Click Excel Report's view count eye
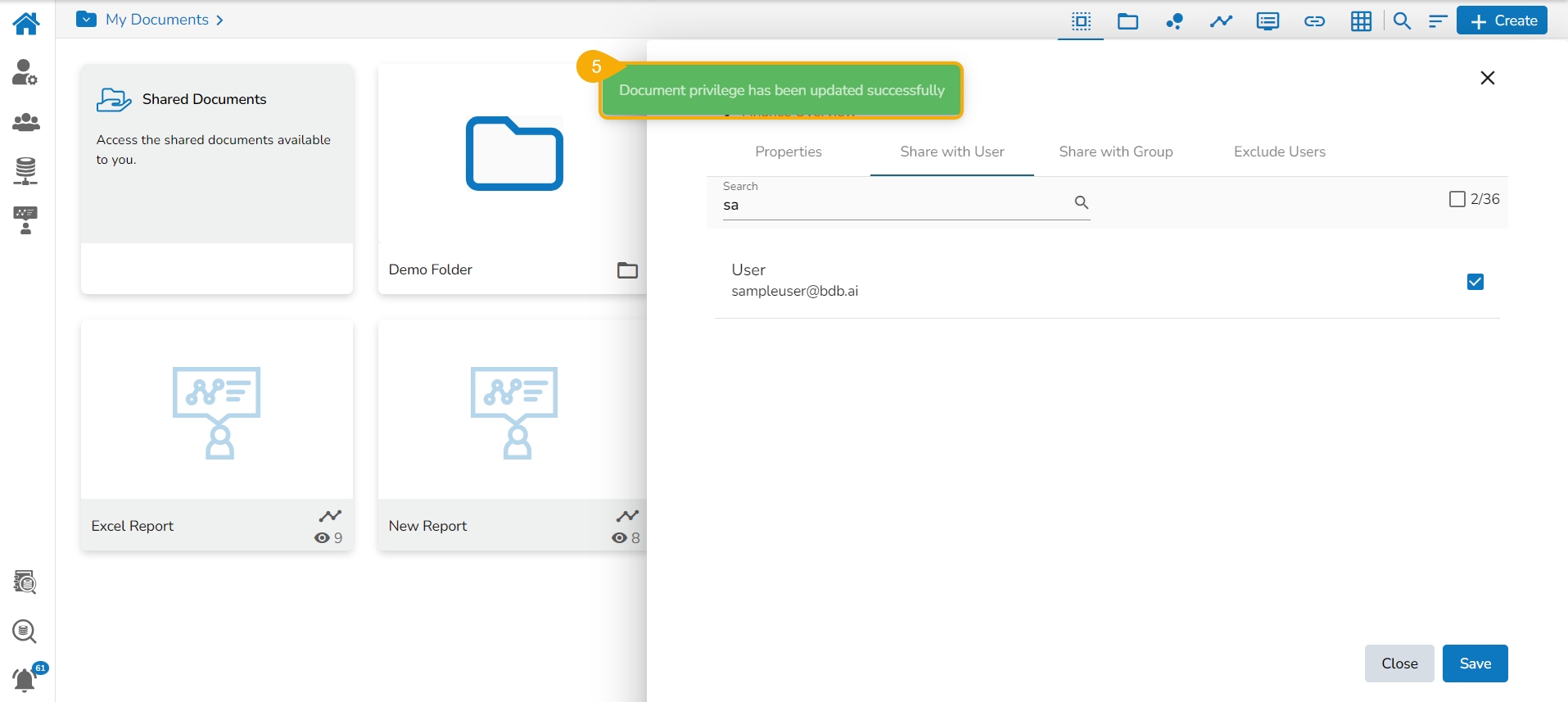 322,538
